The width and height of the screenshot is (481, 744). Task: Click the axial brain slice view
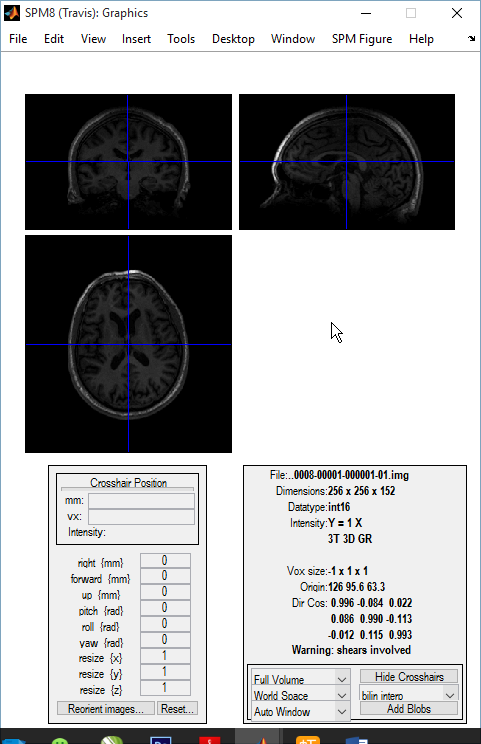pos(129,344)
